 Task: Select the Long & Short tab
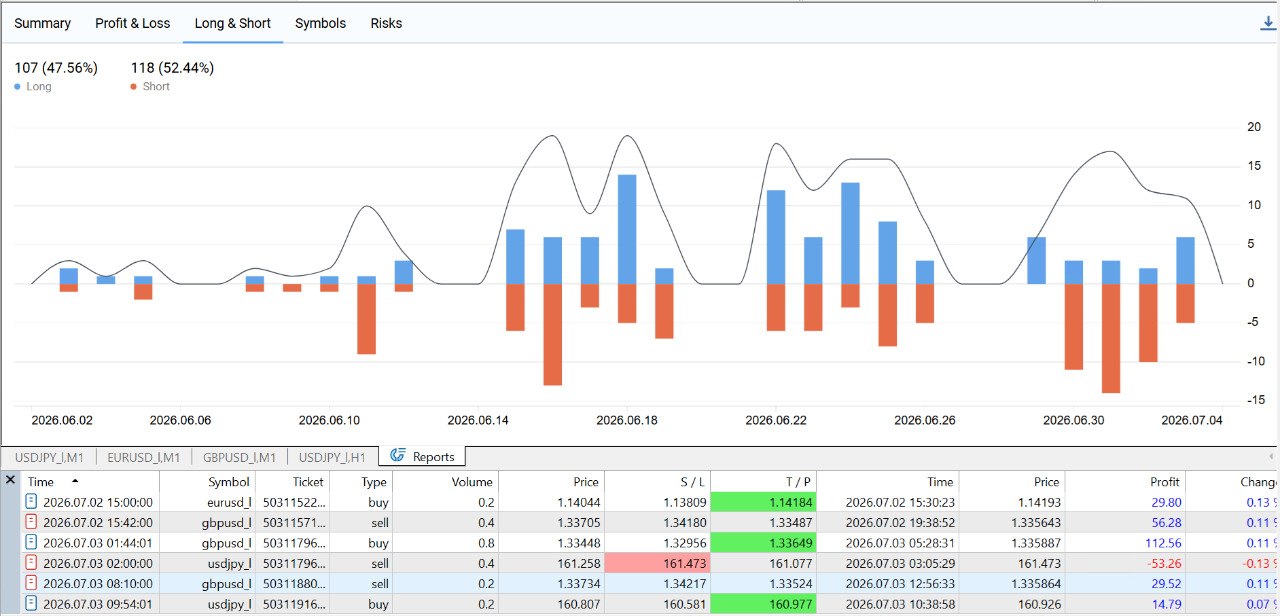pyautogui.click(x=233, y=23)
